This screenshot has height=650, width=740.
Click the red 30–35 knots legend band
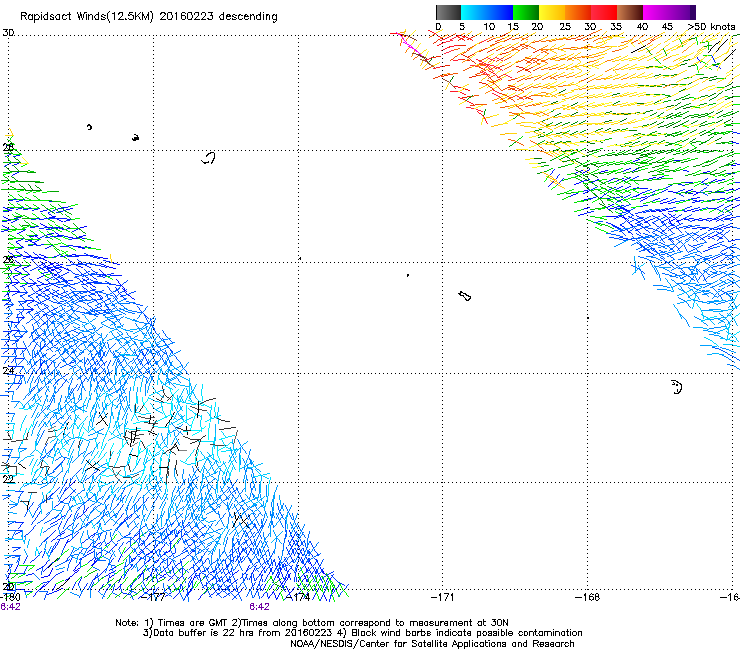coord(604,12)
